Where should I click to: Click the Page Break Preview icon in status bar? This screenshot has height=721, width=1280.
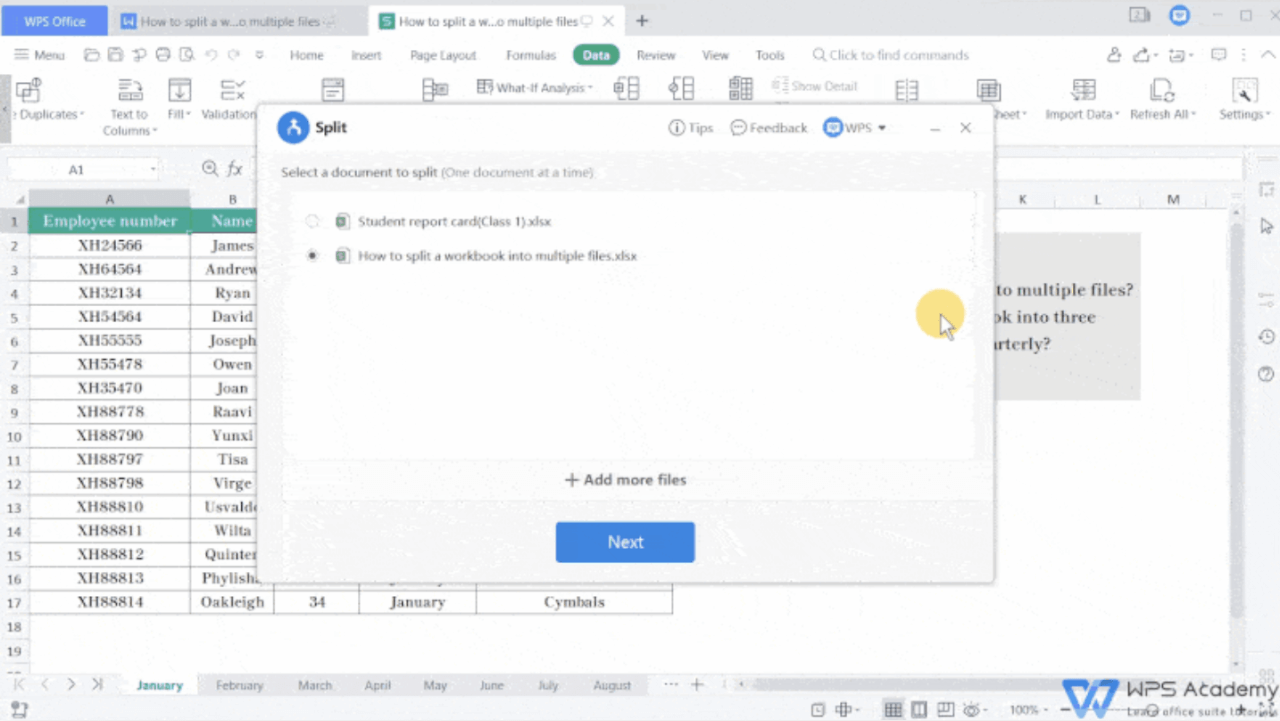click(944, 710)
